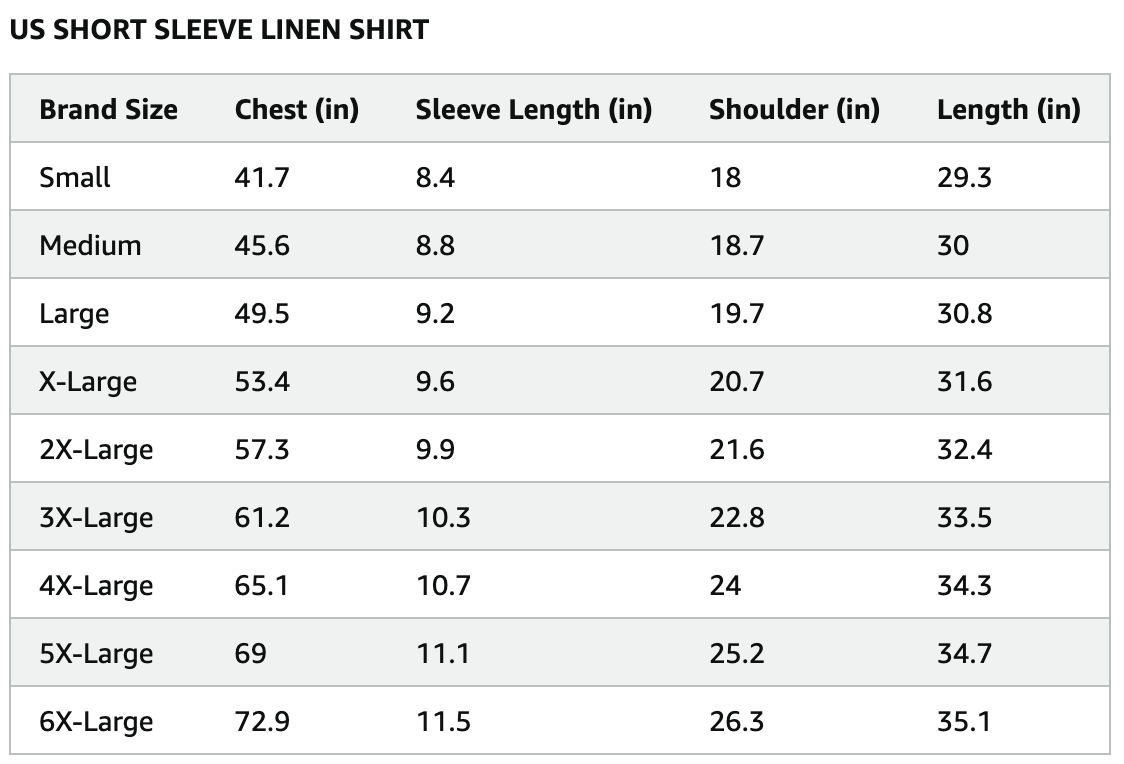The image size is (1124, 764).
Task: Click the Medium sleeve length value 8.8
Action: coord(435,245)
